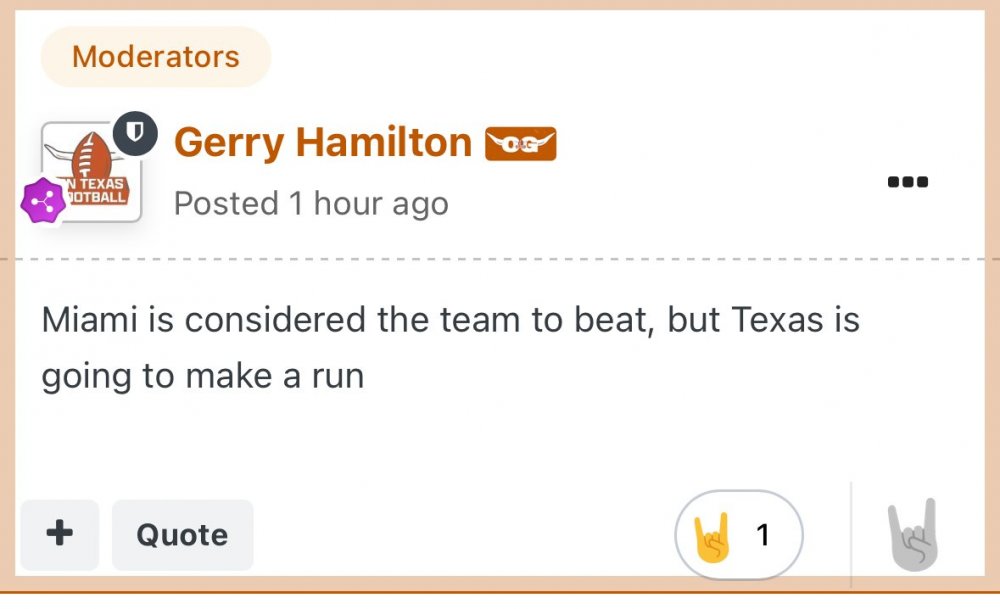Screen dimensions: 1000x609
Task: React with the gray Hook 'em hand
Action: (912, 534)
